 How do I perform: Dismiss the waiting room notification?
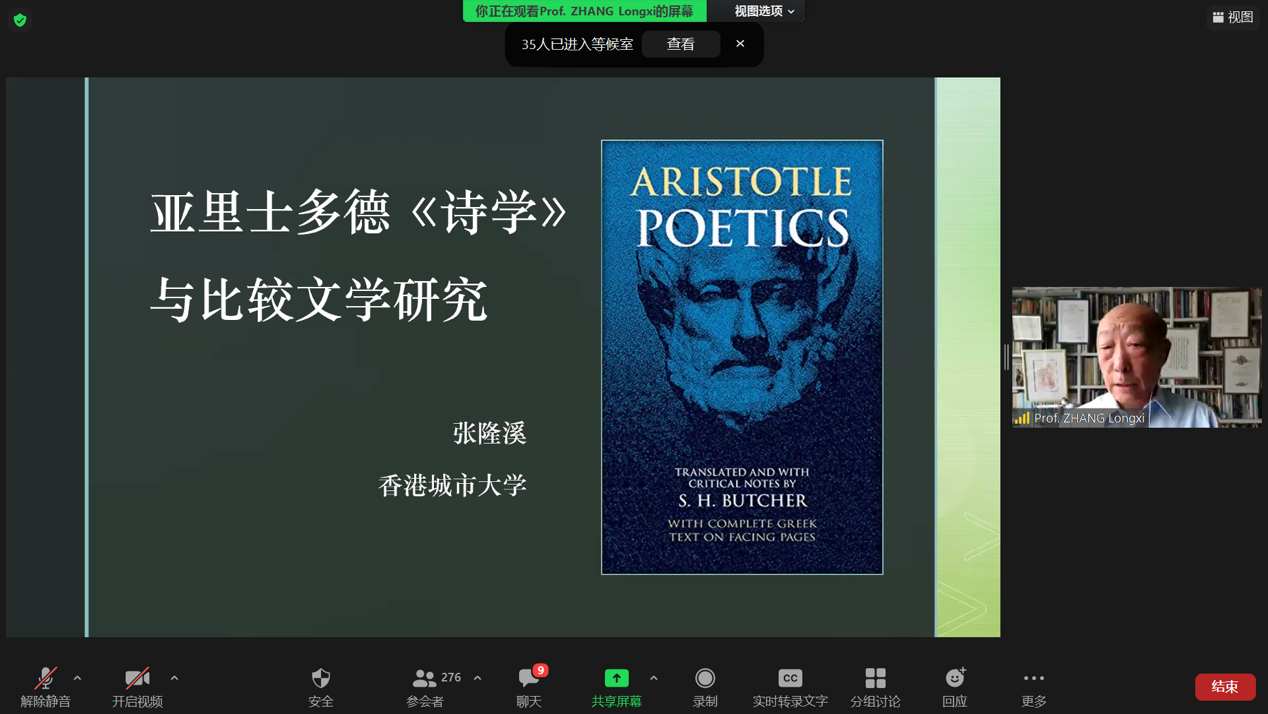tap(740, 44)
